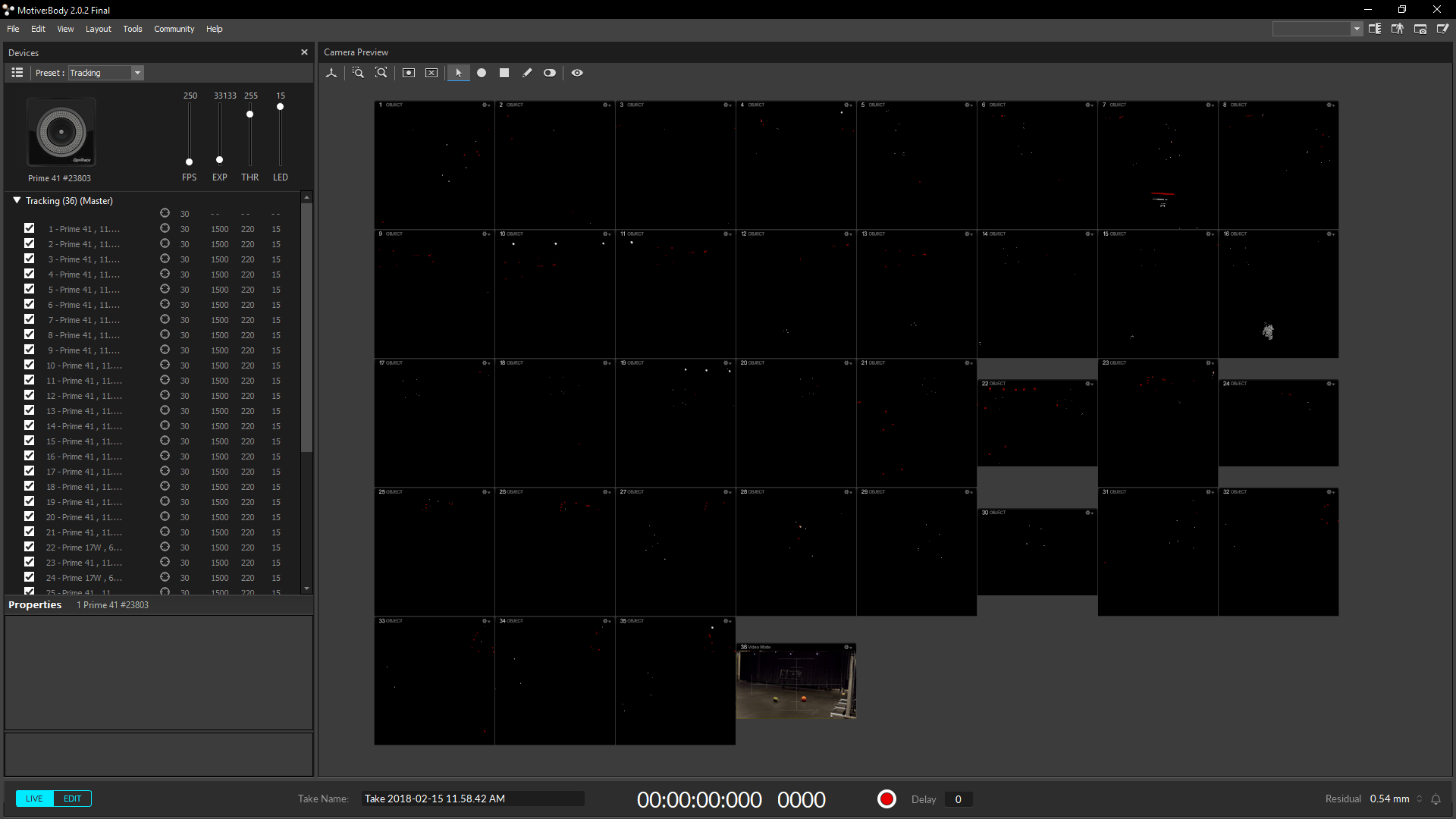
Task: Collapse the Tracking (36) Master group
Action: click(x=17, y=200)
